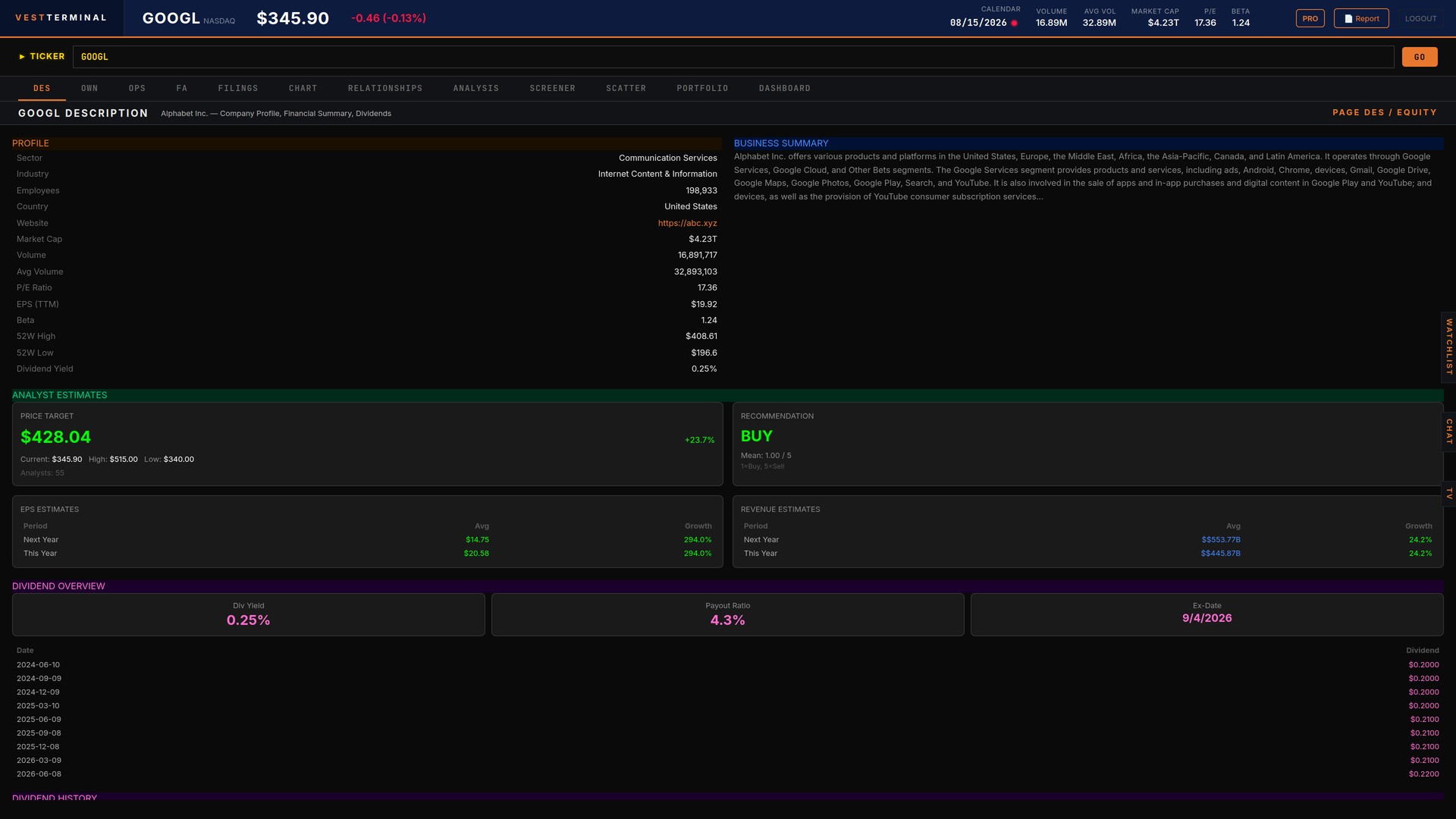
Task: Open the RELATIONSHIPS tab
Action: click(385, 89)
